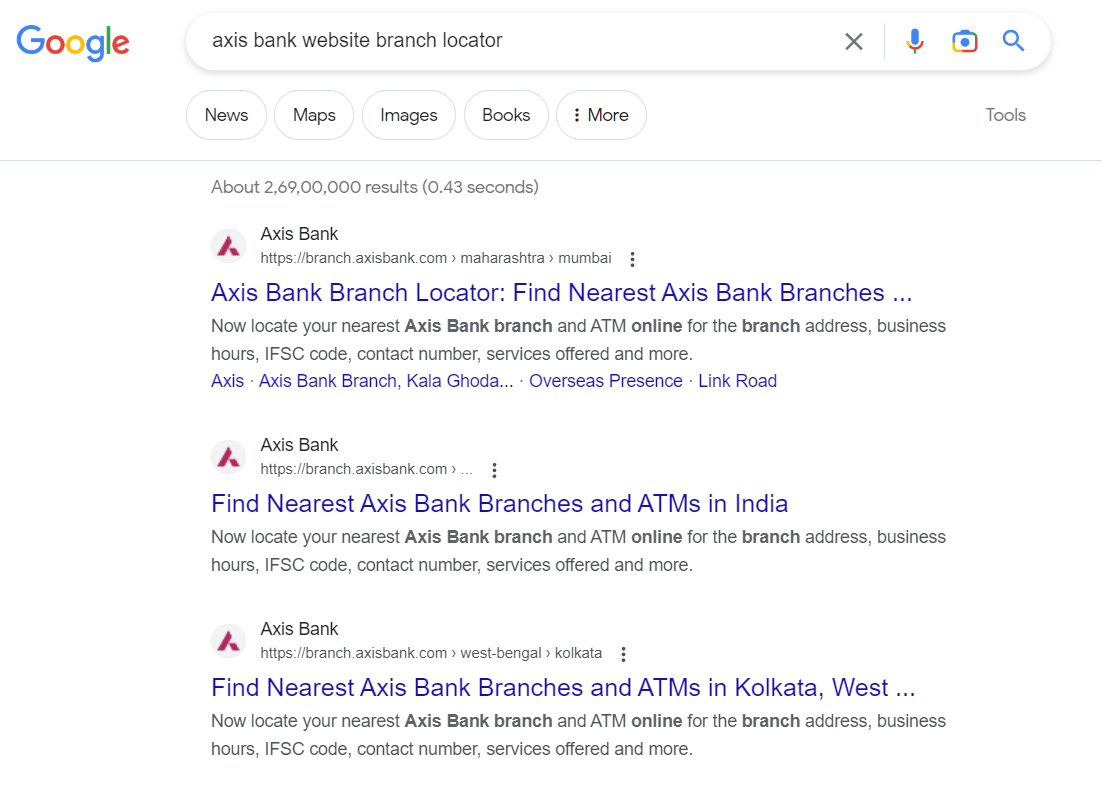Viewport: 1102px width, 797px height.
Task: Open search by image camera icon
Action: 964,41
